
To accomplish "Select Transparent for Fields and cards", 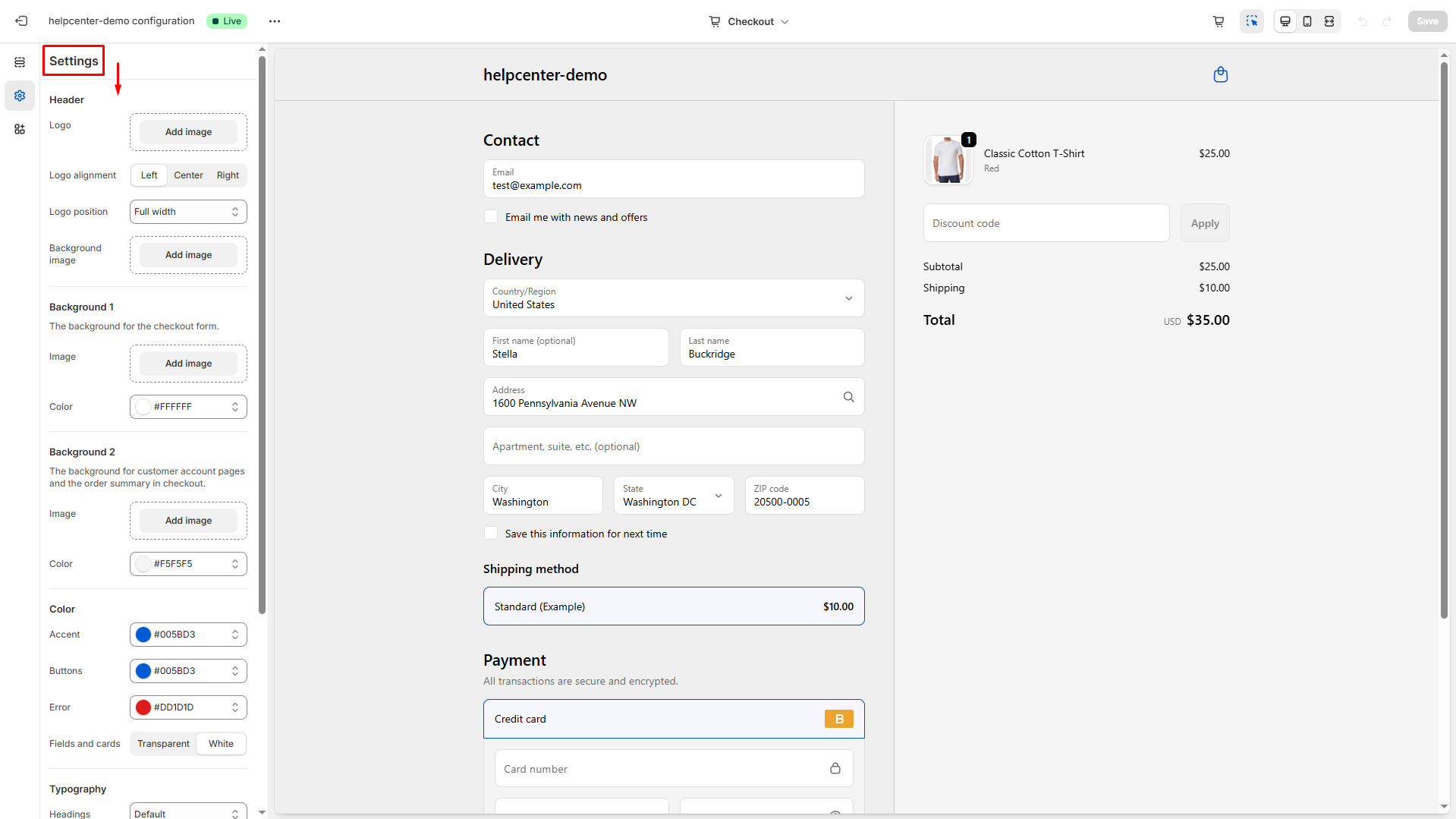I will (163, 744).
